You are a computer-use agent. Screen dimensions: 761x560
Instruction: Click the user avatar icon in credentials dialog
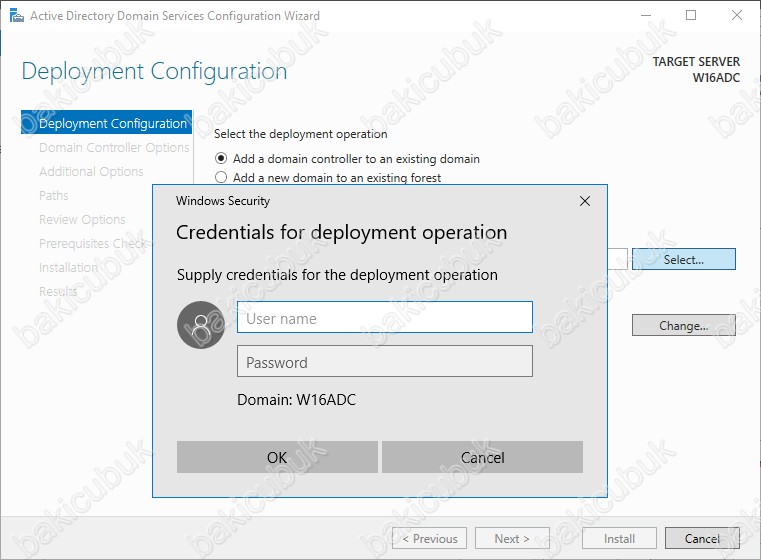[x=201, y=325]
